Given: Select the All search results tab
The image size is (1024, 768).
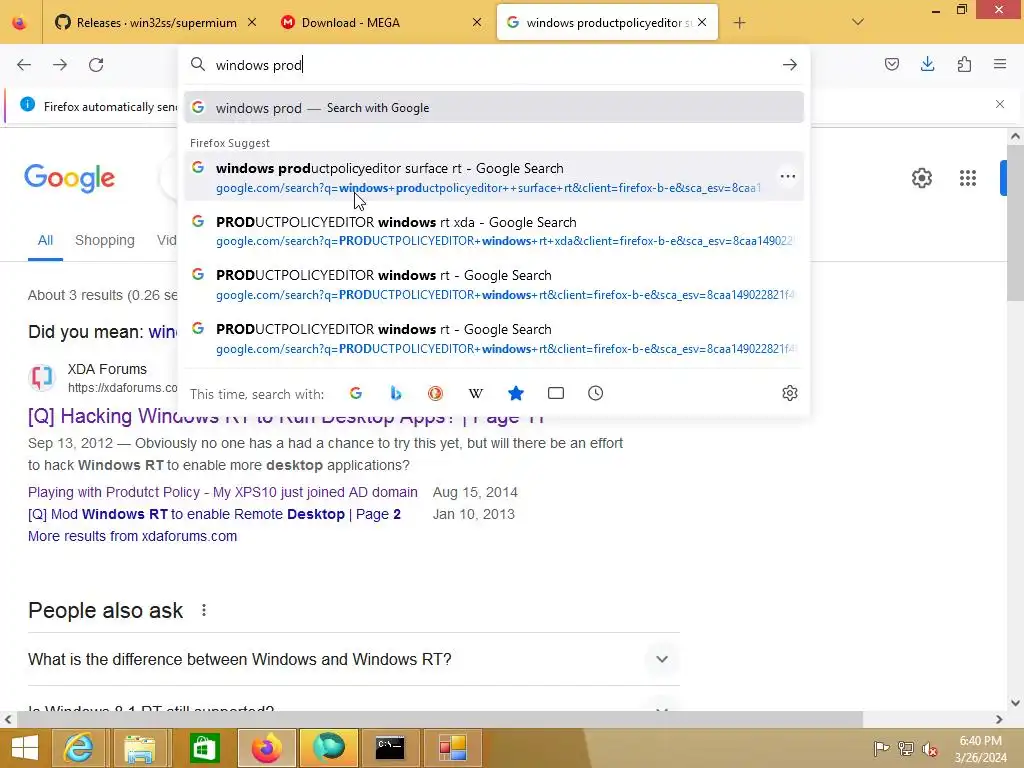Looking at the screenshot, I should (x=45, y=240).
